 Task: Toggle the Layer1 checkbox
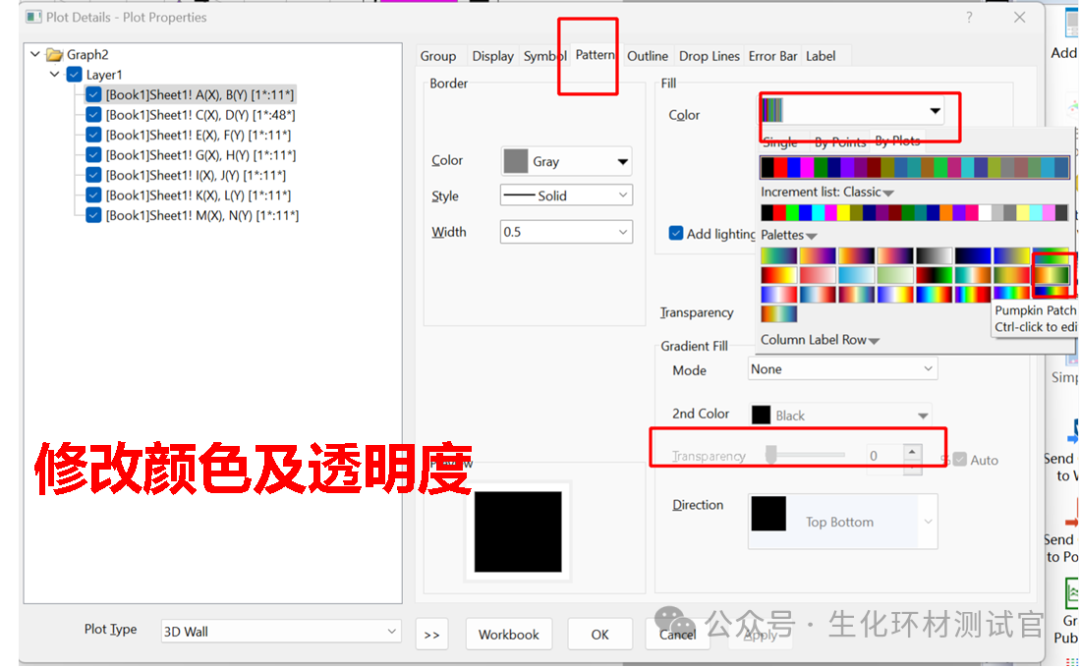[x=74, y=74]
